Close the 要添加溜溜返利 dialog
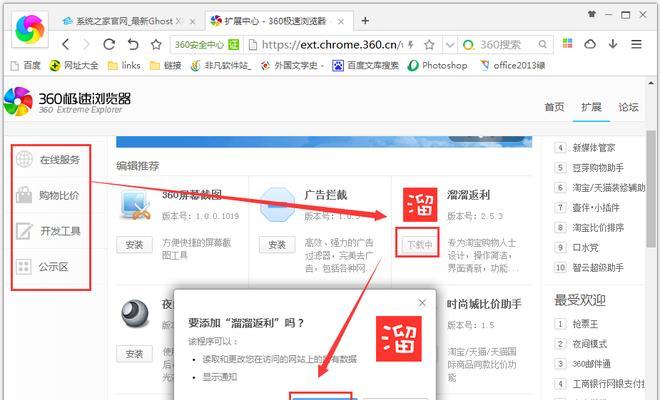 pos(422,303)
